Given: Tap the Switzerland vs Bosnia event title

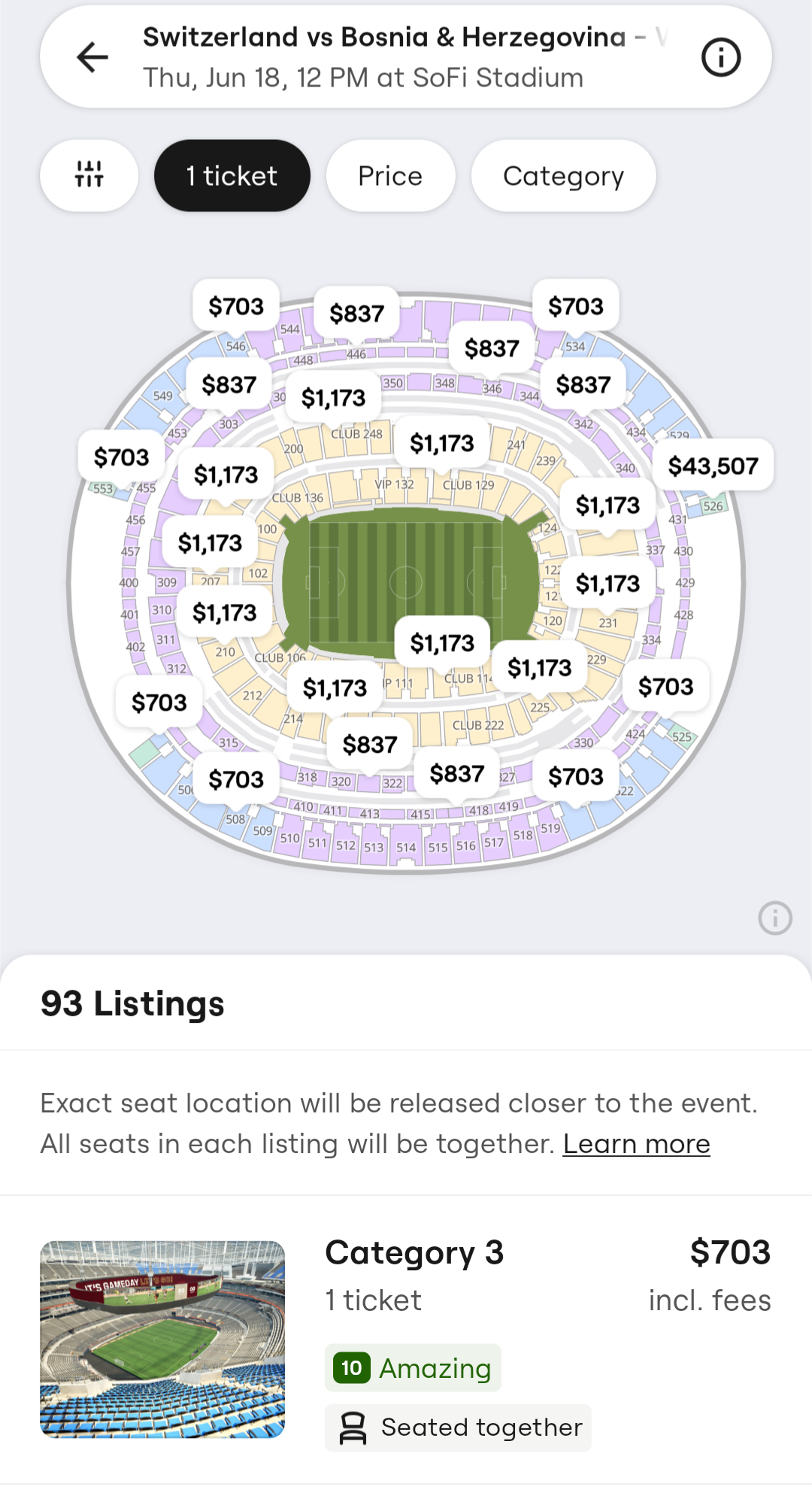Looking at the screenshot, I should 384,37.
